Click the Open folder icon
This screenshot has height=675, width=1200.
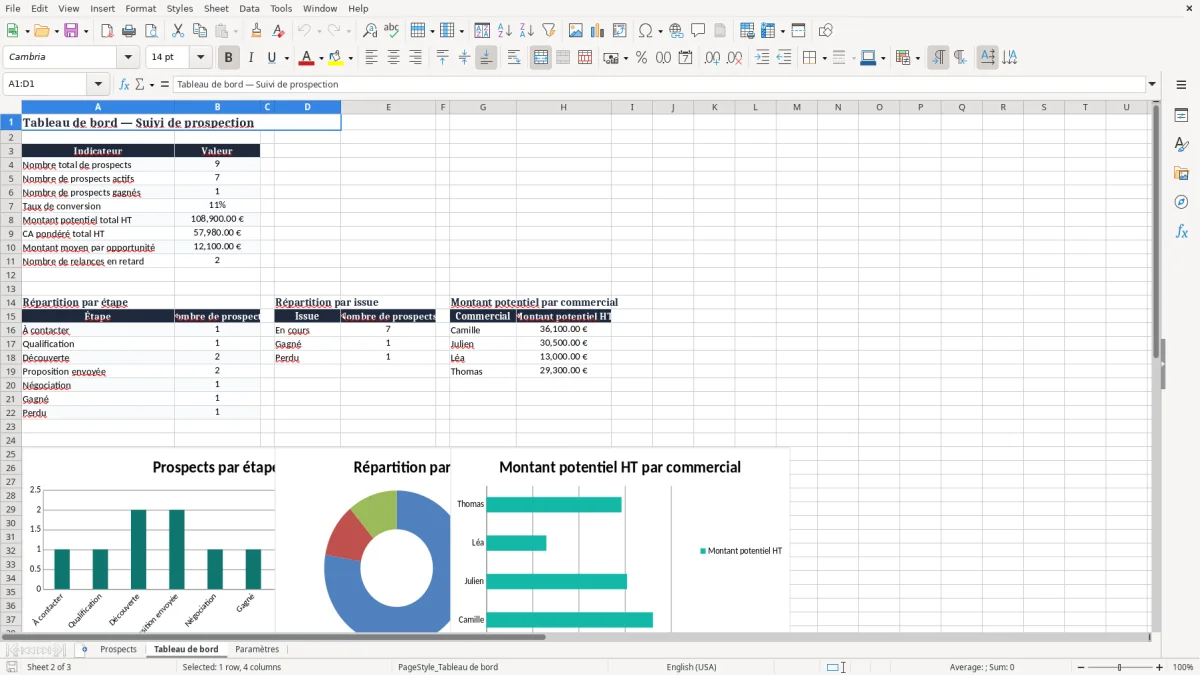point(40,31)
